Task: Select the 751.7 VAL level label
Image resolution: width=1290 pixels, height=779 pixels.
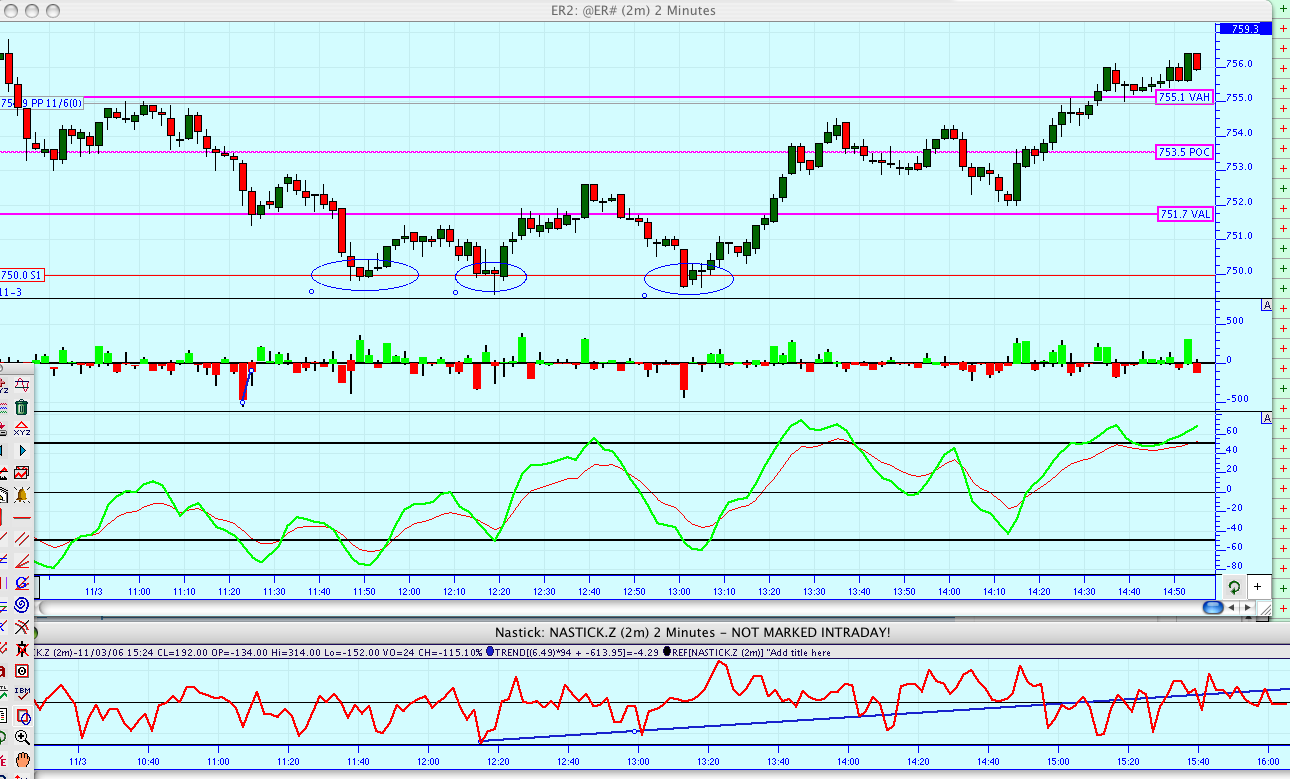Action: (1185, 214)
